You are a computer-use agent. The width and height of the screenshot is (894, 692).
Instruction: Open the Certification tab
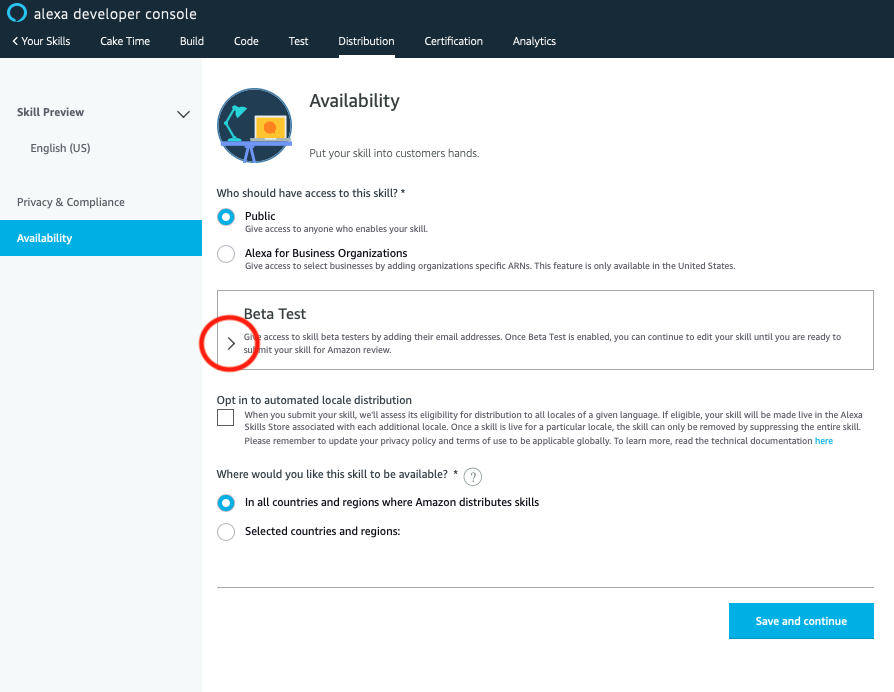453,41
